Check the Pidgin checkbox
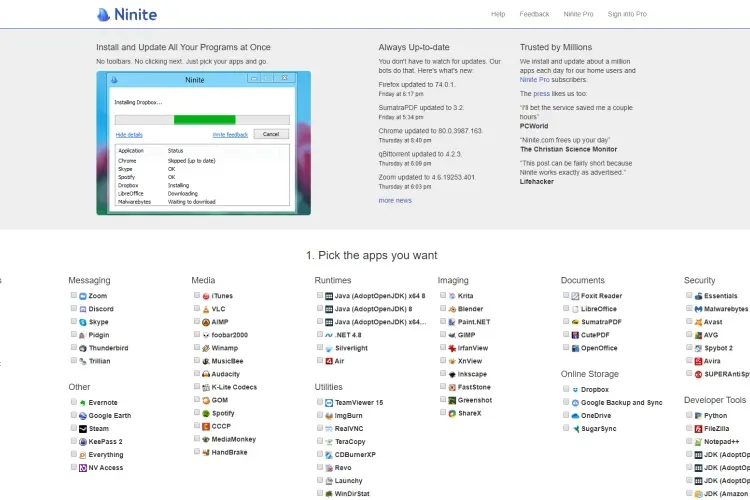 (74, 334)
